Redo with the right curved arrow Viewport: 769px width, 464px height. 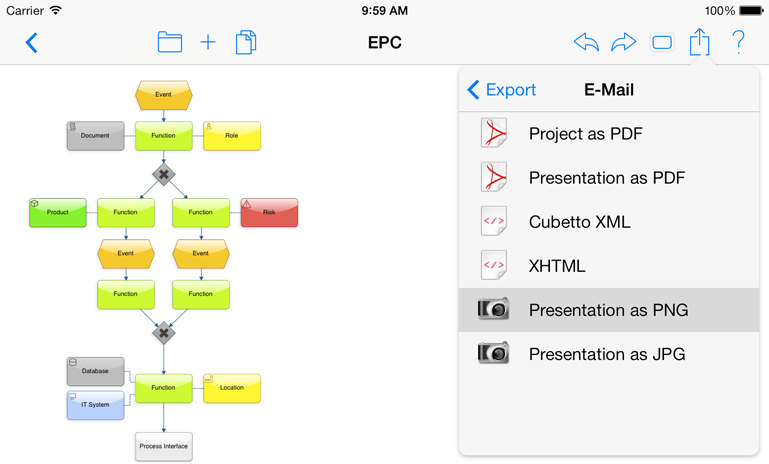[x=623, y=42]
